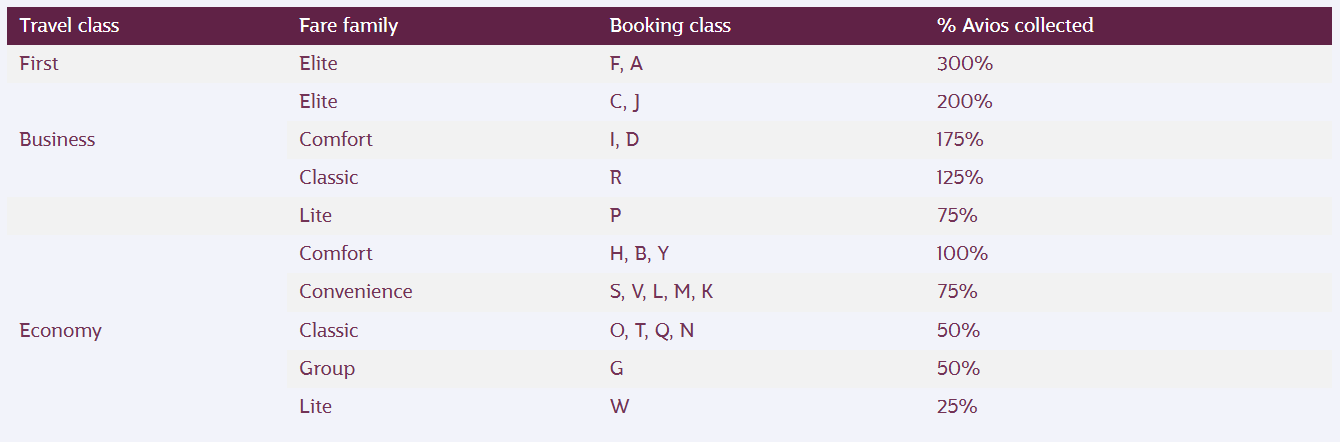This screenshot has height=442, width=1340.
Task: Select S, V, L, M, K booking classes
Action: [x=661, y=292]
